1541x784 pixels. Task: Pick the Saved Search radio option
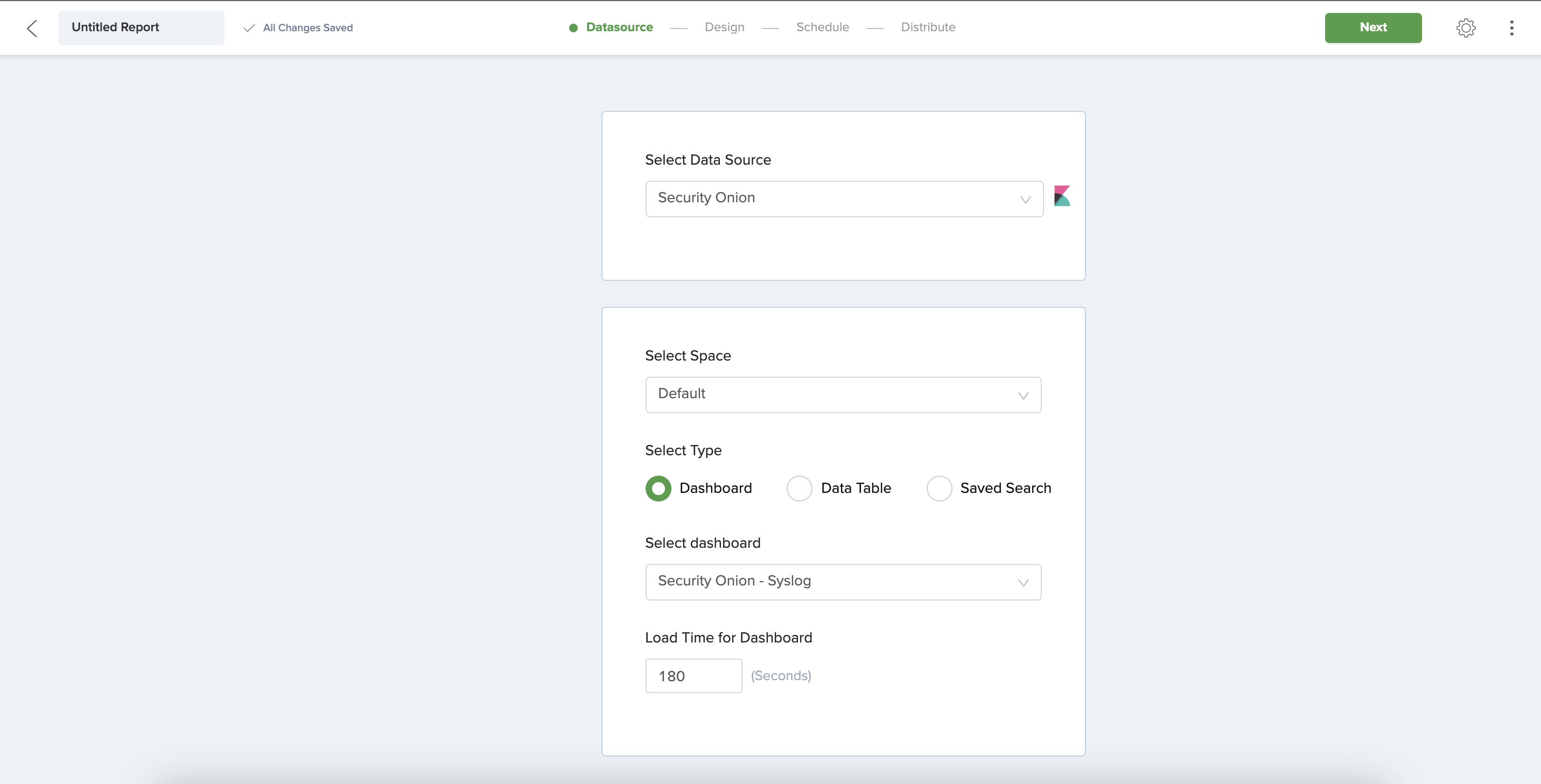939,489
